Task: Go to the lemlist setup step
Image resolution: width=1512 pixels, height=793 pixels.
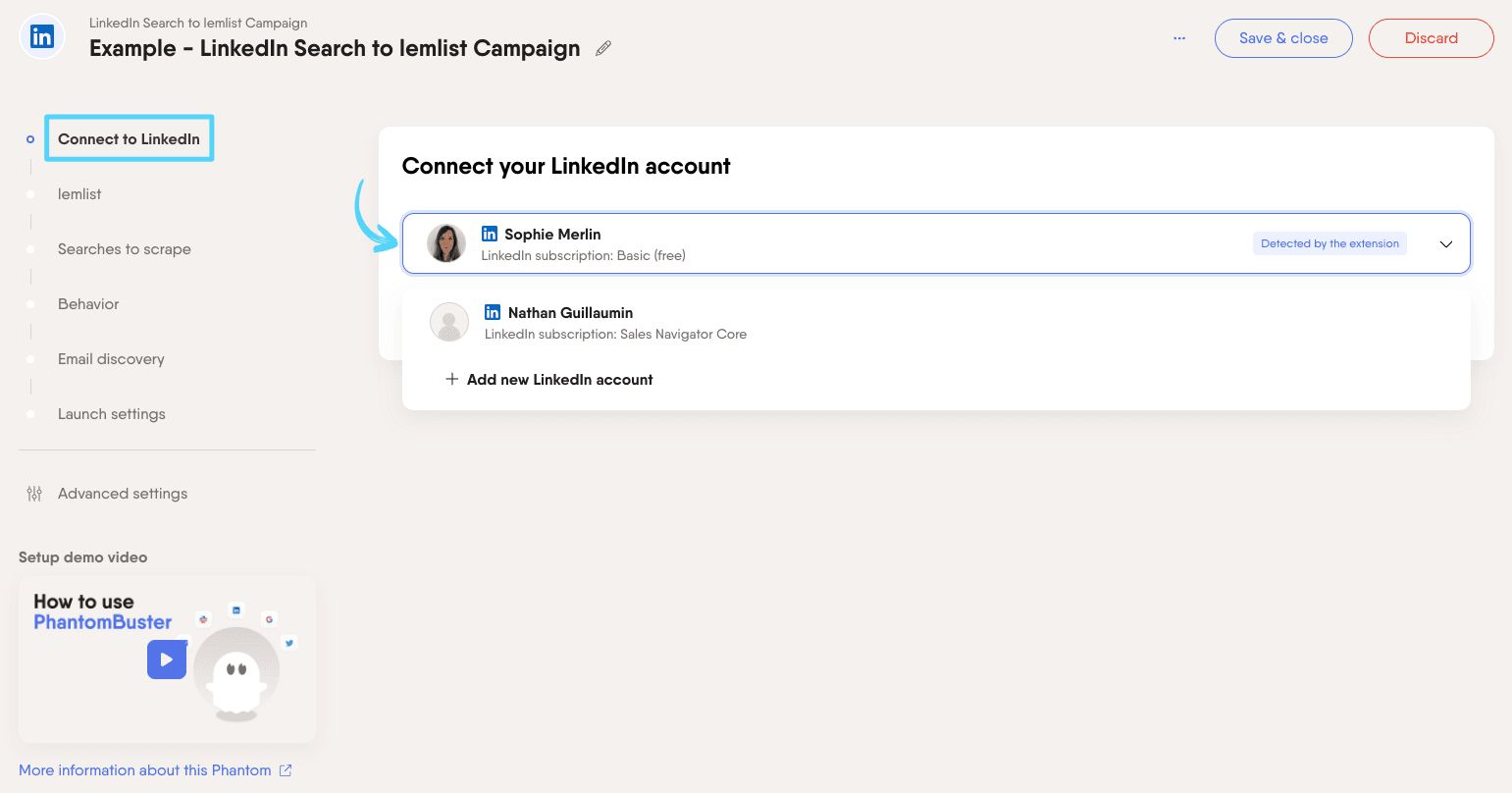Action: (79, 194)
